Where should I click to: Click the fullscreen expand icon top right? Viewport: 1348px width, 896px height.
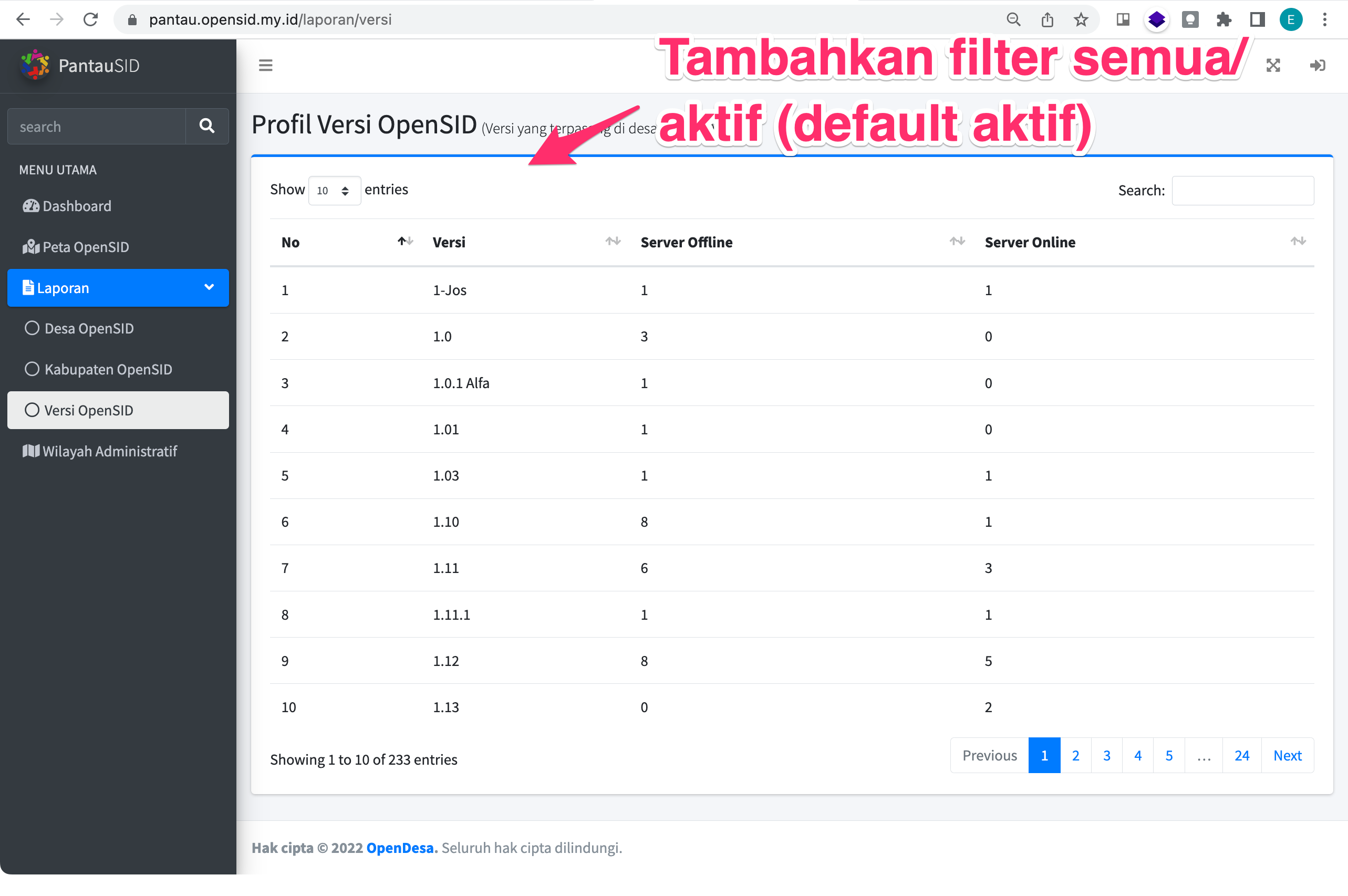1273,65
